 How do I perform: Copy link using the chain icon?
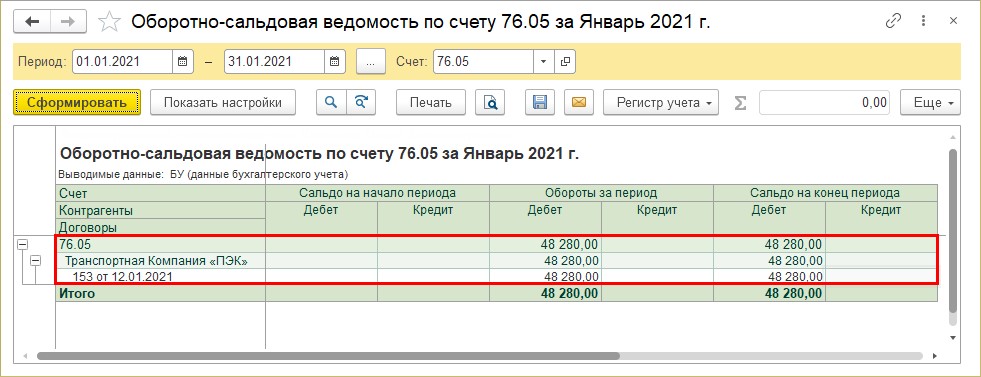point(893,21)
